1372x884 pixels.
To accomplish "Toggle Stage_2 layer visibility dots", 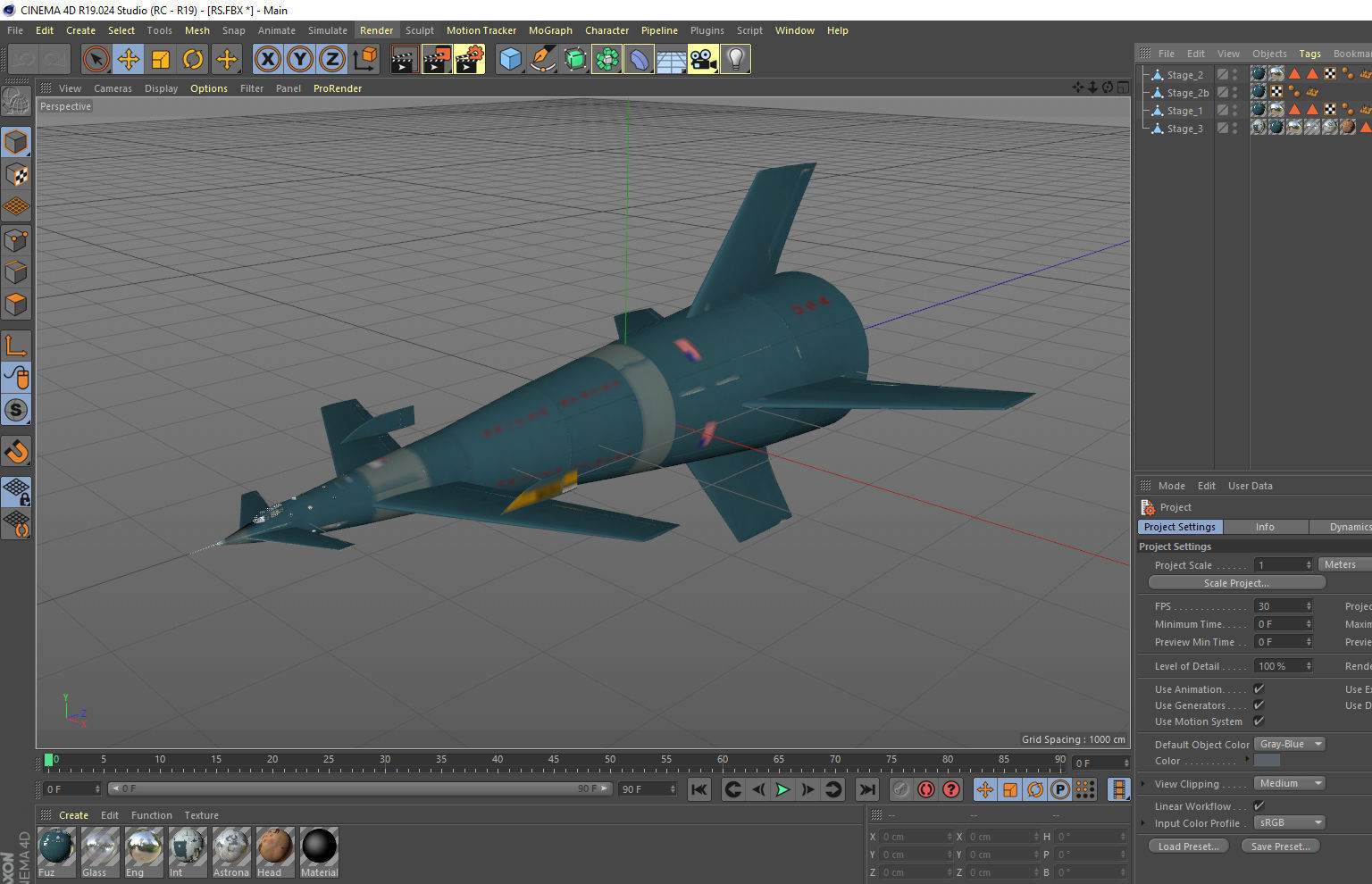I will click(x=1235, y=75).
